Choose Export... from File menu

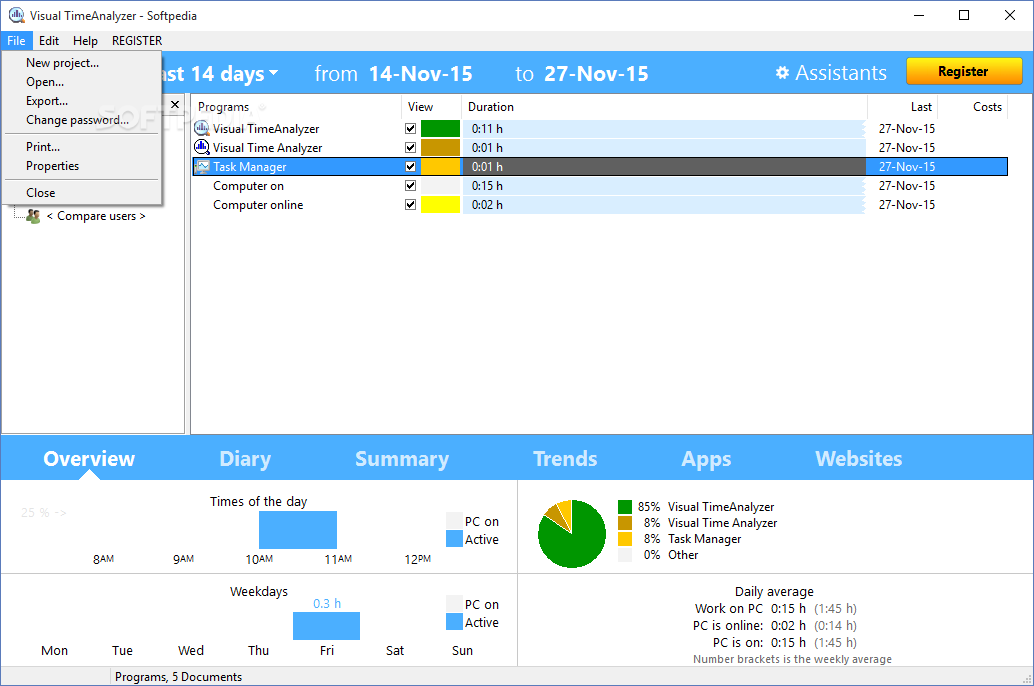pyautogui.click(x=82, y=101)
